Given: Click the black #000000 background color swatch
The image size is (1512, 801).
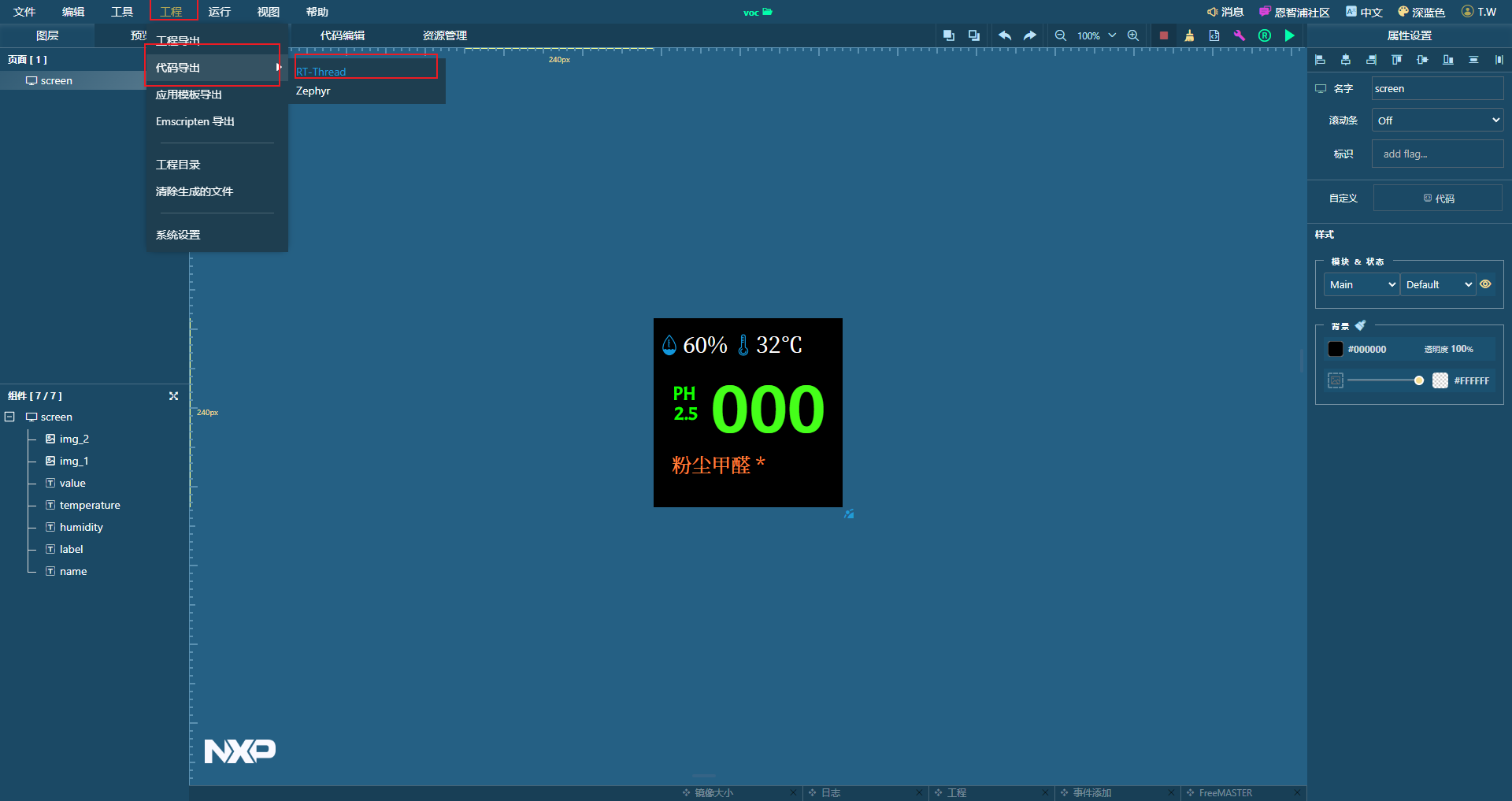Looking at the screenshot, I should 1335,349.
